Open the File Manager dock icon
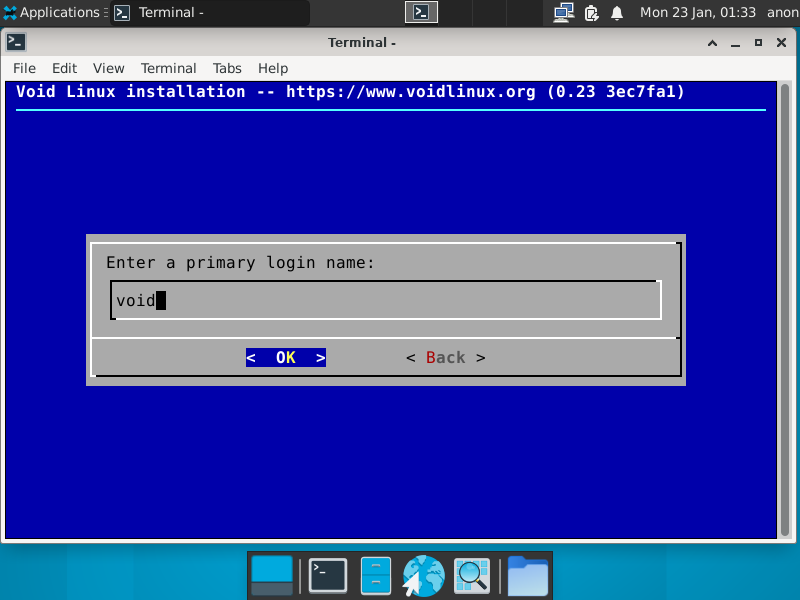Screen dimensions: 800x600 pyautogui.click(x=376, y=576)
